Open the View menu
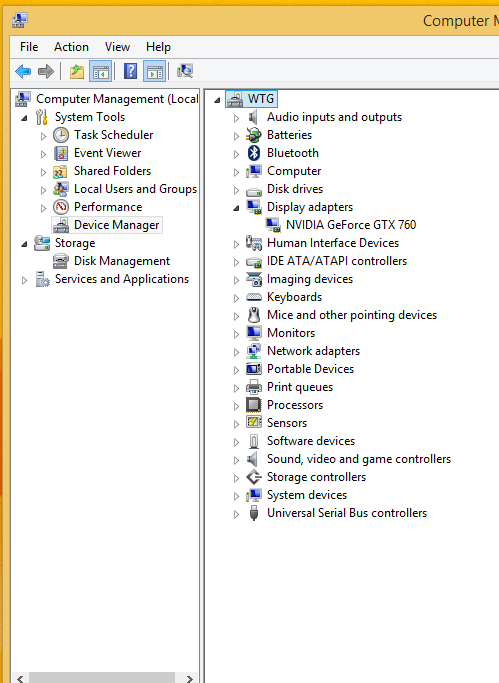The height and width of the screenshot is (683, 499). [x=117, y=47]
